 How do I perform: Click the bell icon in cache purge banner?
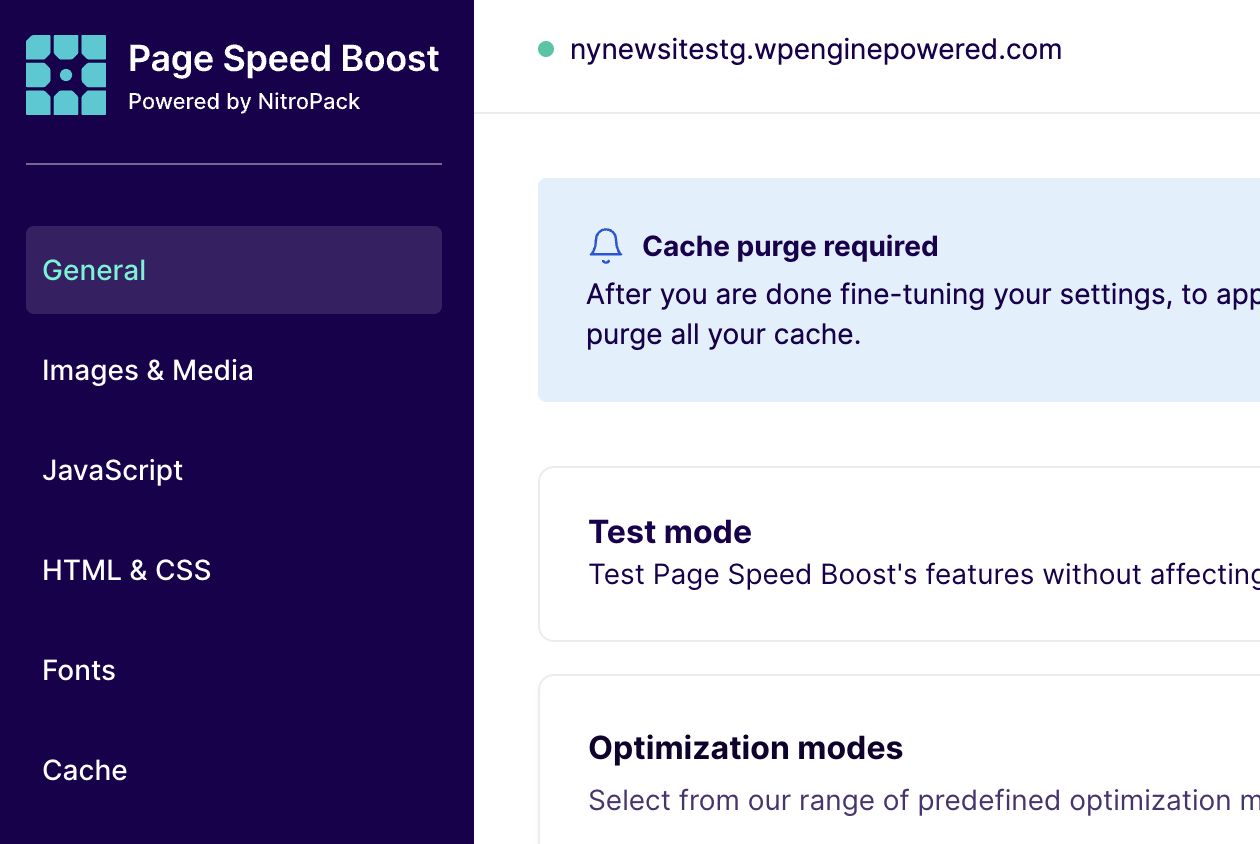tap(606, 246)
